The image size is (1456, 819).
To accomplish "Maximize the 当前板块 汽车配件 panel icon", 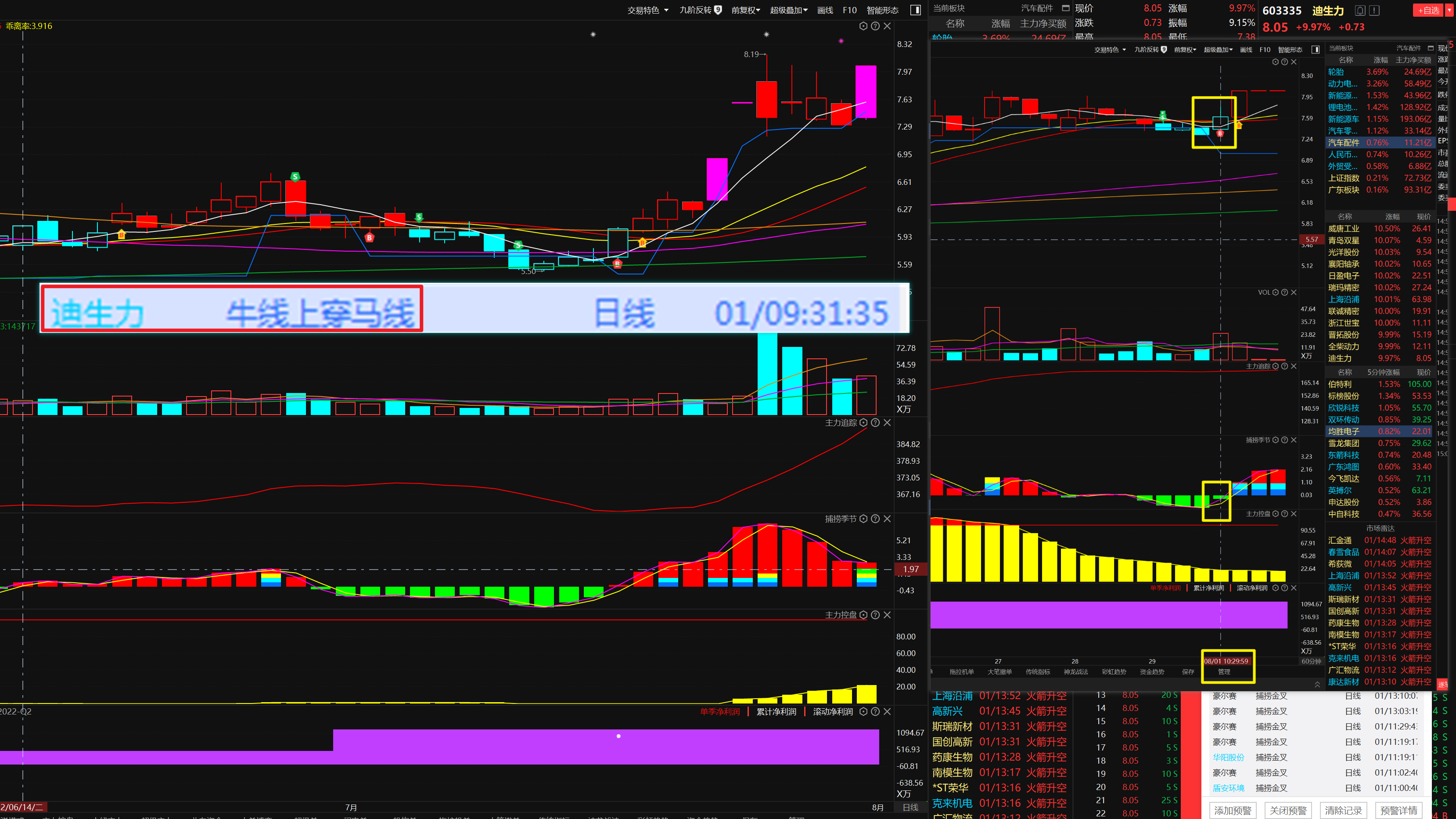I will point(1065,8).
